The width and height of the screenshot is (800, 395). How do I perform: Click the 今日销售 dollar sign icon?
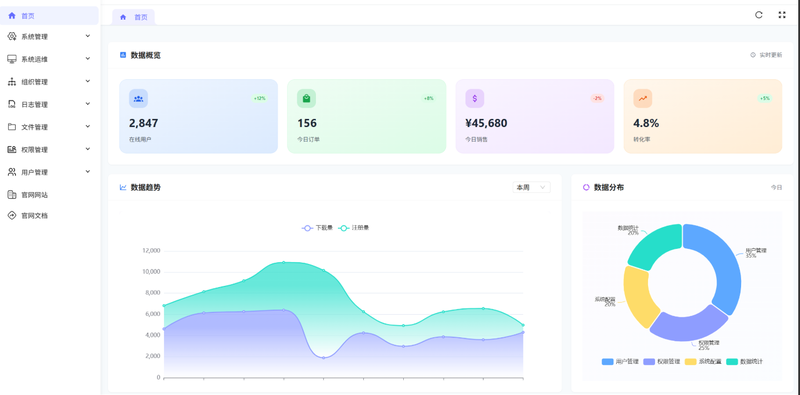pyautogui.click(x=474, y=98)
